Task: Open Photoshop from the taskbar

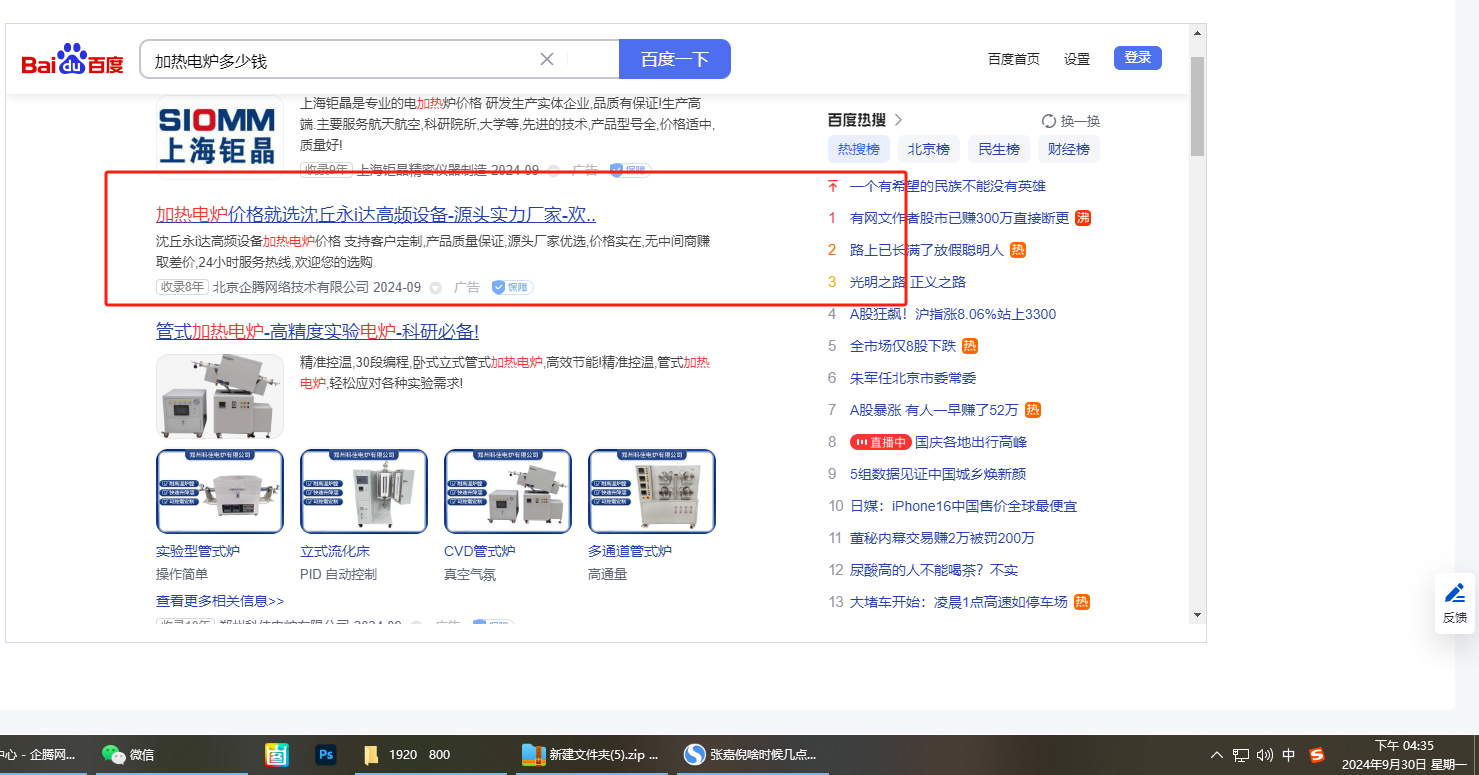Action: [325, 755]
